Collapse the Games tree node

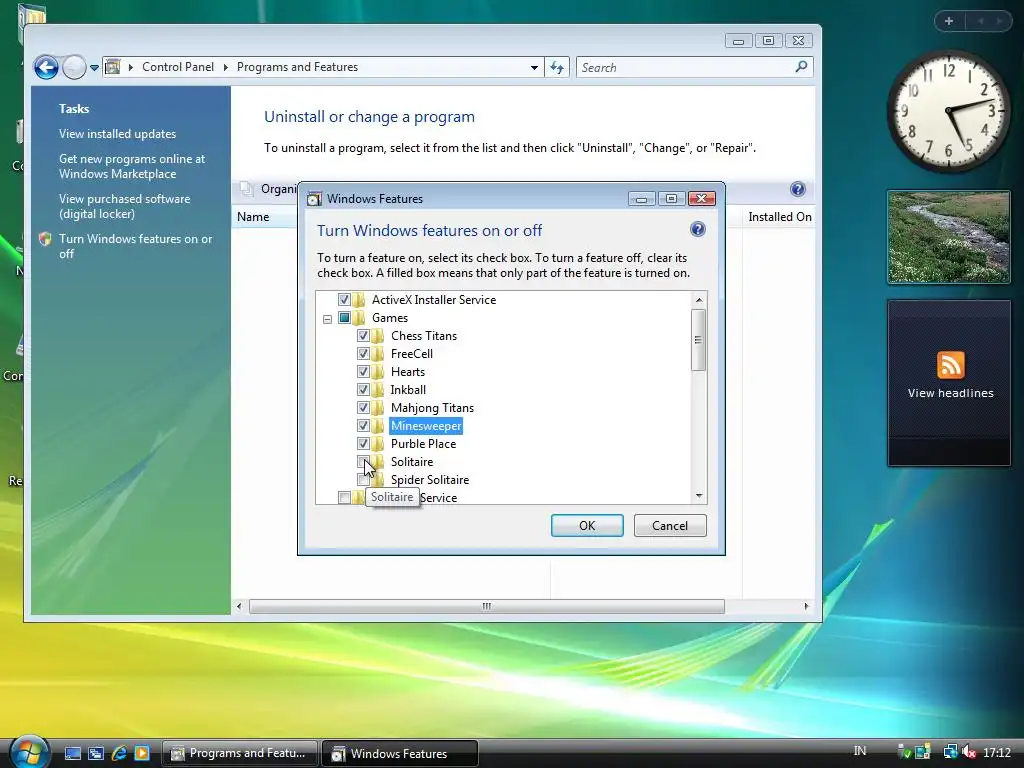(x=327, y=319)
